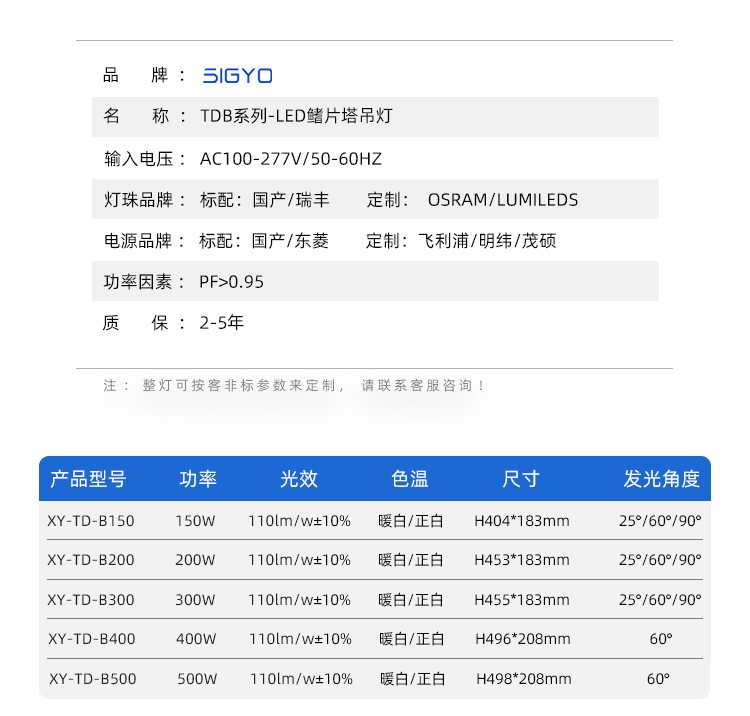Click table header '尺寸'
Image resolution: width=750 pixels, height=716 pixels.
coord(521,479)
